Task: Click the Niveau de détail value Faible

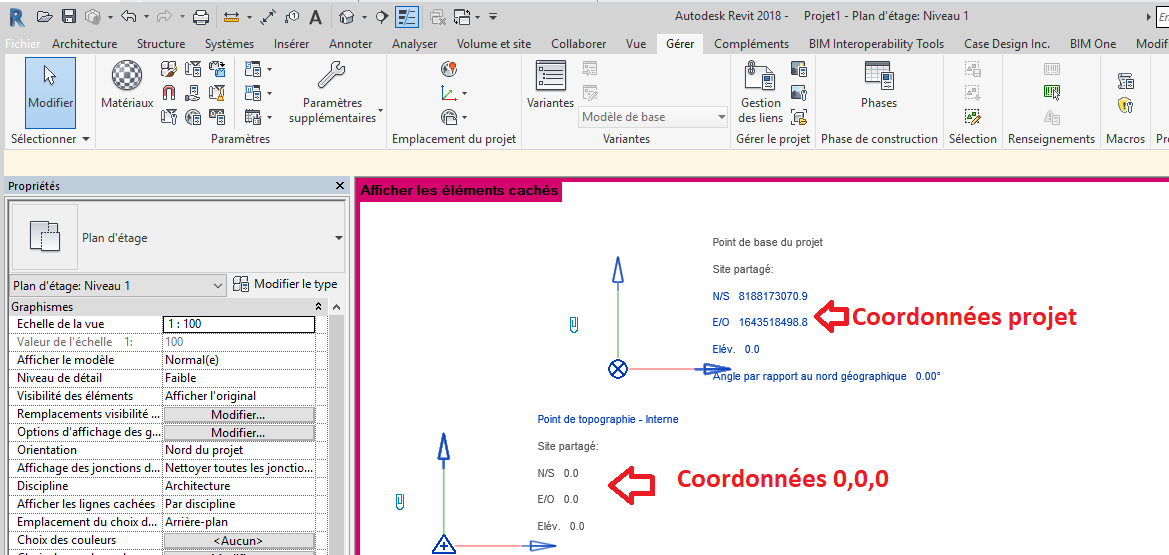Action: (239, 377)
